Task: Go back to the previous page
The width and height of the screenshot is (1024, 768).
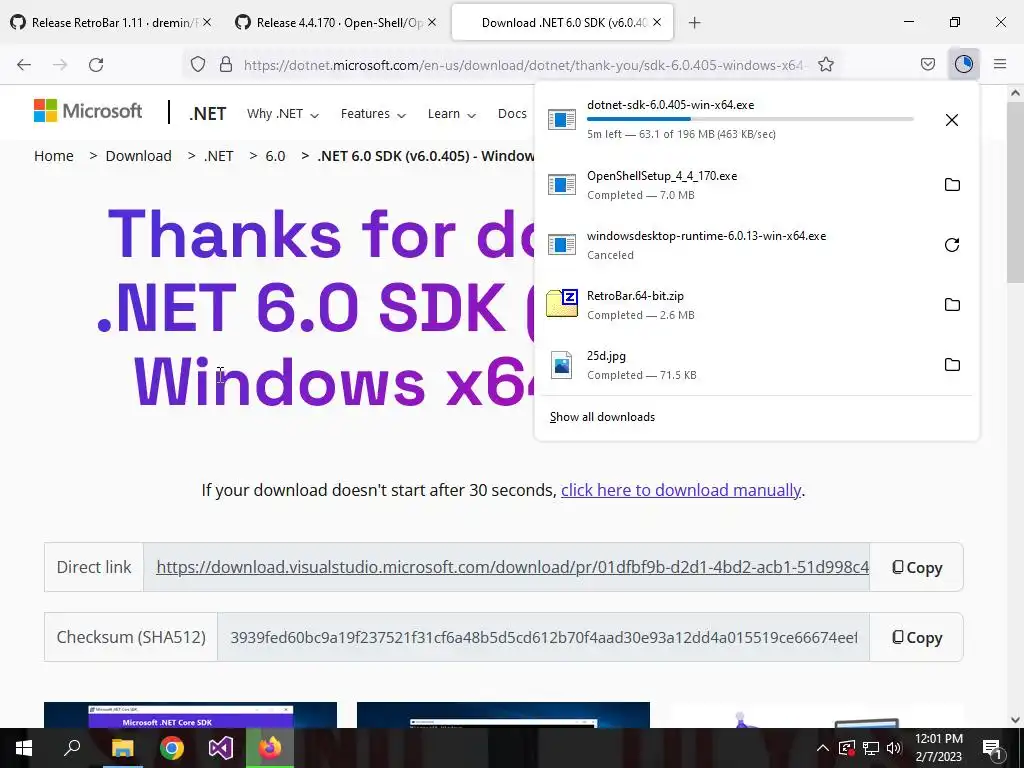Action: pyautogui.click(x=24, y=64)
